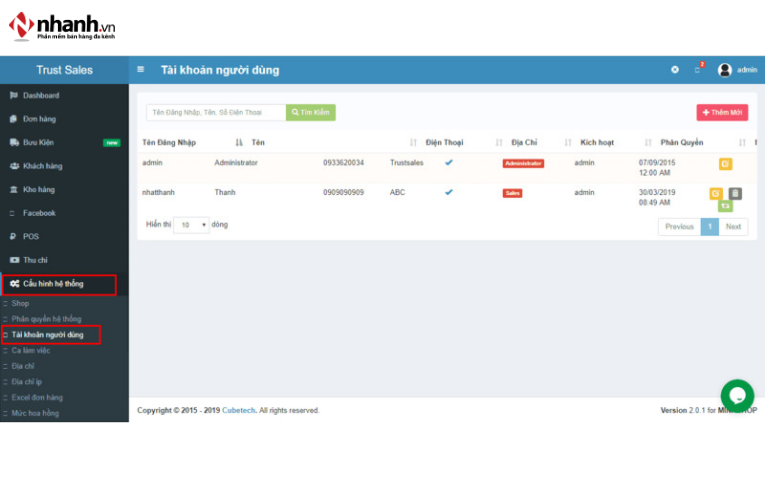Open the Đơn hàng sidebar menu

click(x=40, y=119)
